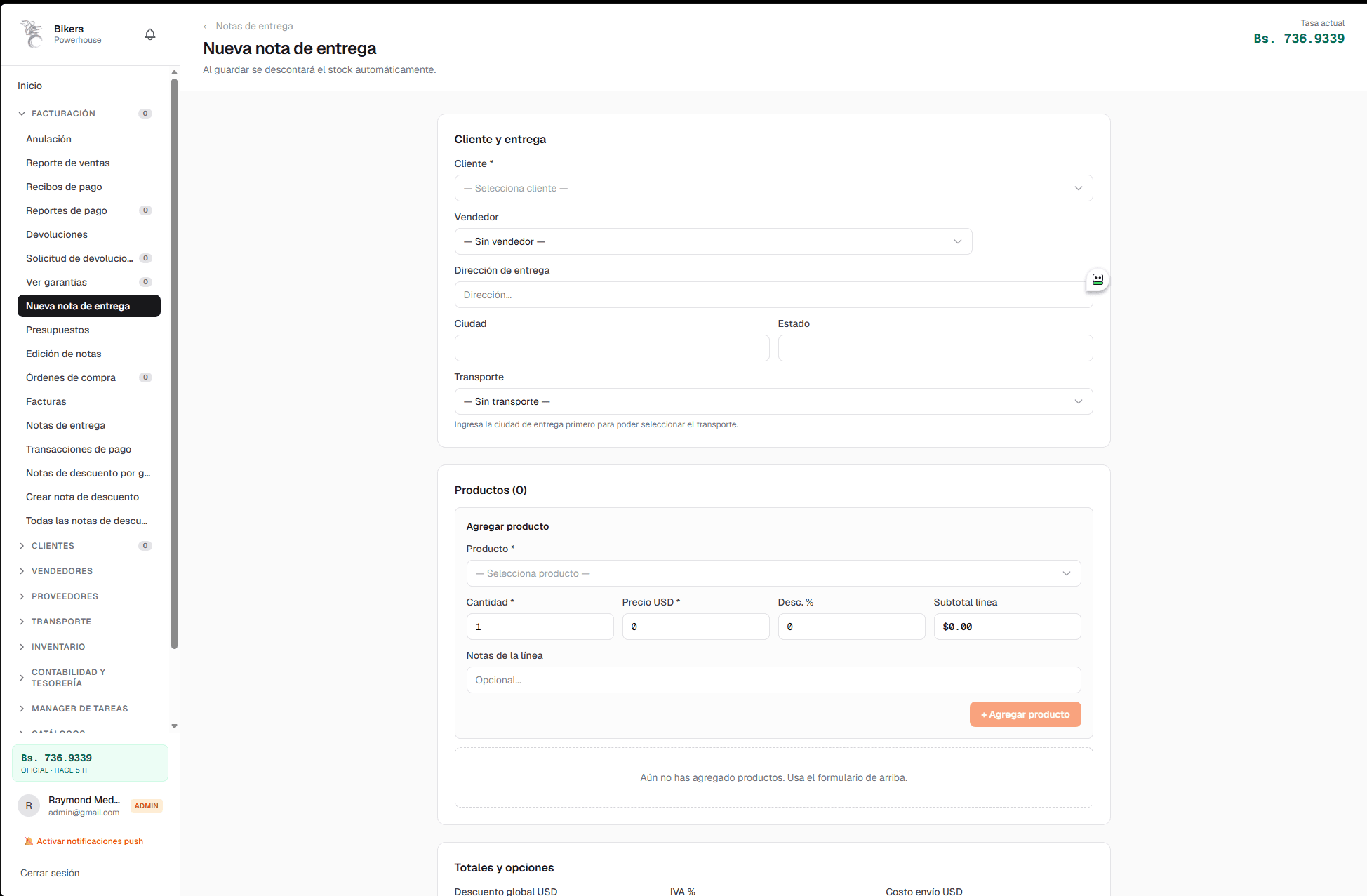1367x896 pixels.
Task: Open the Cliente selection dropdown
Action: pos(773,188)
